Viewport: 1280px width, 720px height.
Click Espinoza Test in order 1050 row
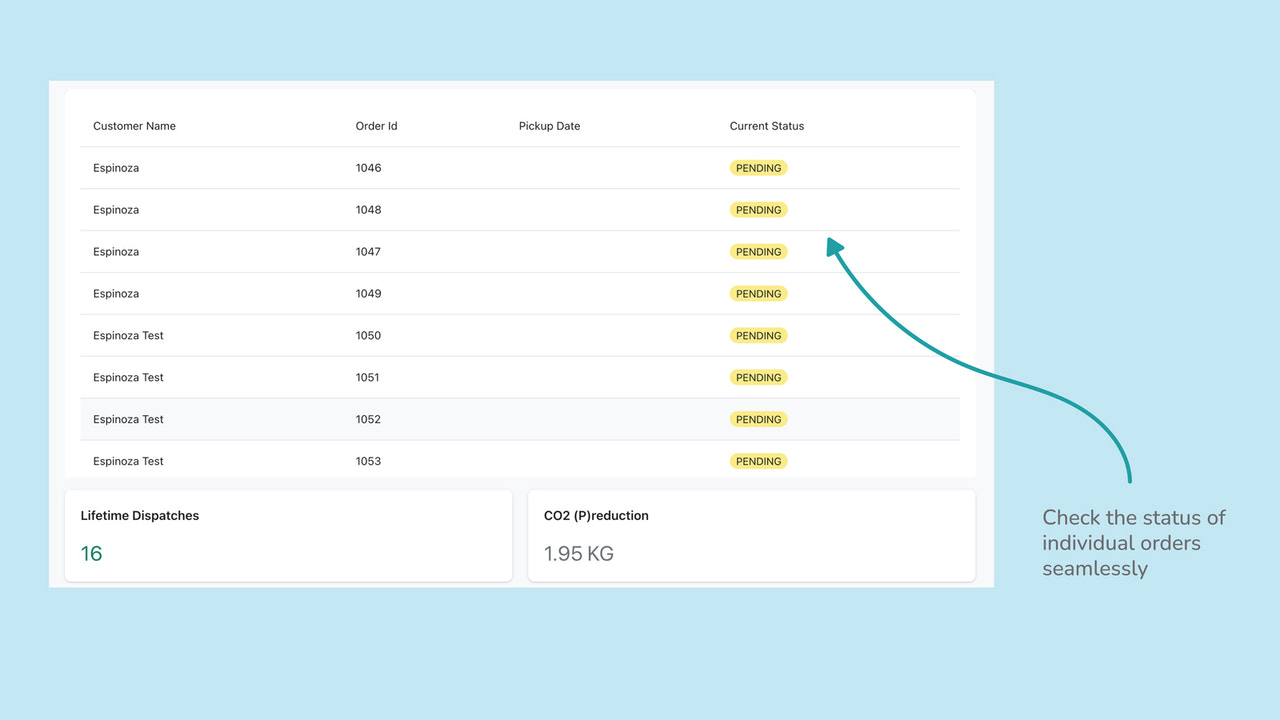click(128, 336)
